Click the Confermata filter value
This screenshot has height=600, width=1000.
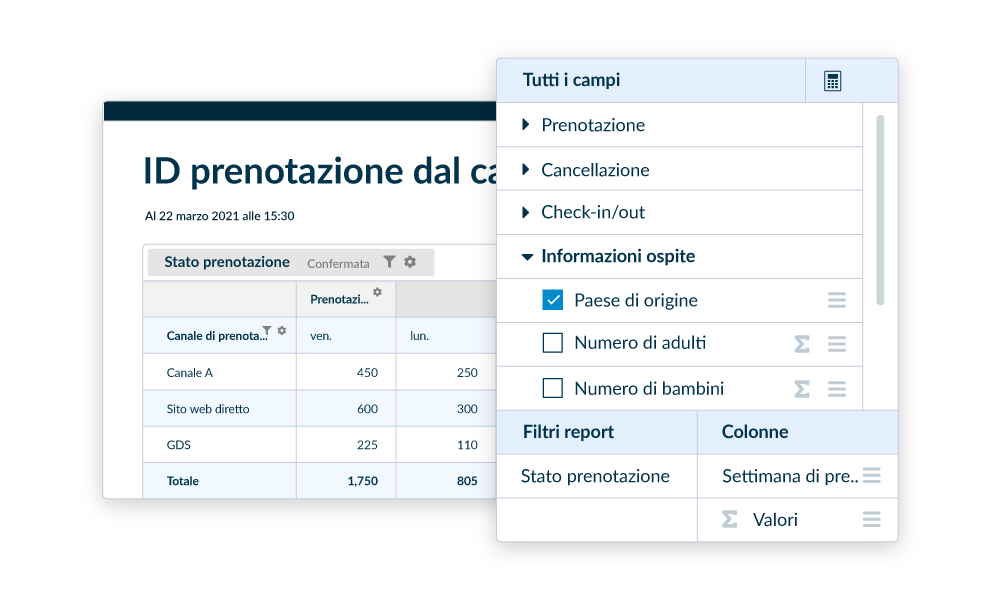[338, 263]
